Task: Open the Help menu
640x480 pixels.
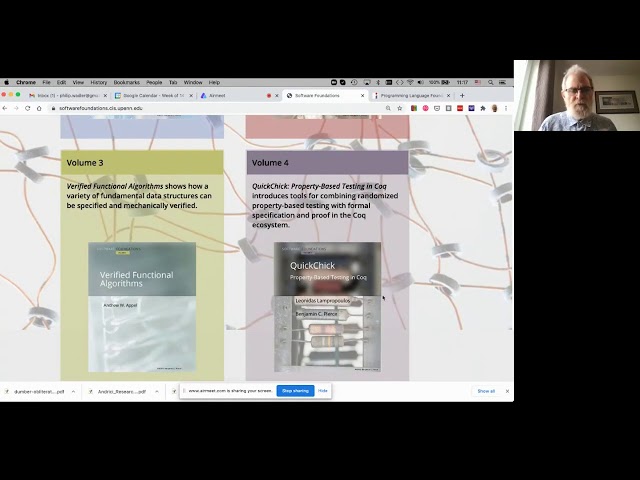Action: coord(214,82)
